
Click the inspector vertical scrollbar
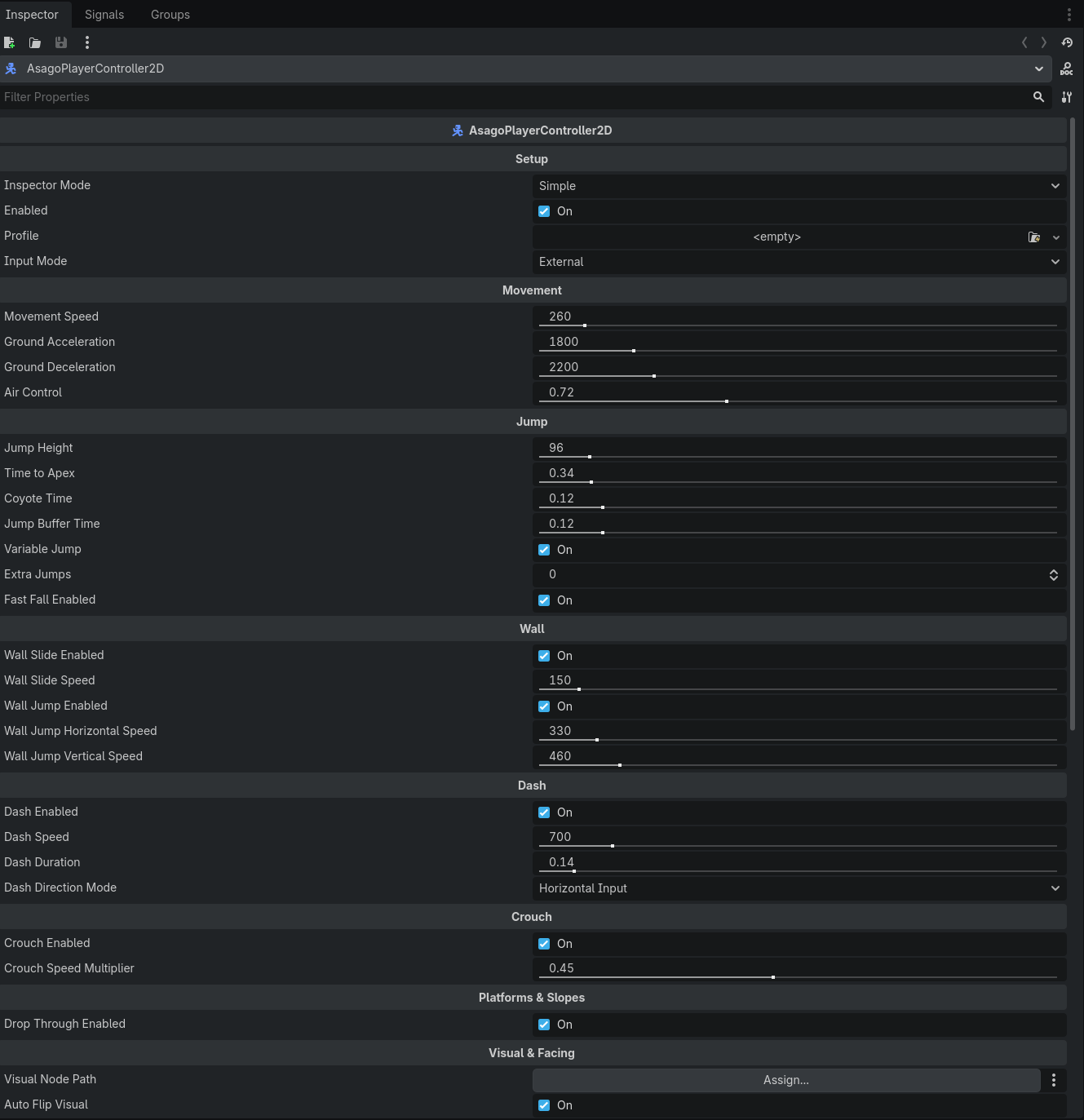[x=1073, y=424]
